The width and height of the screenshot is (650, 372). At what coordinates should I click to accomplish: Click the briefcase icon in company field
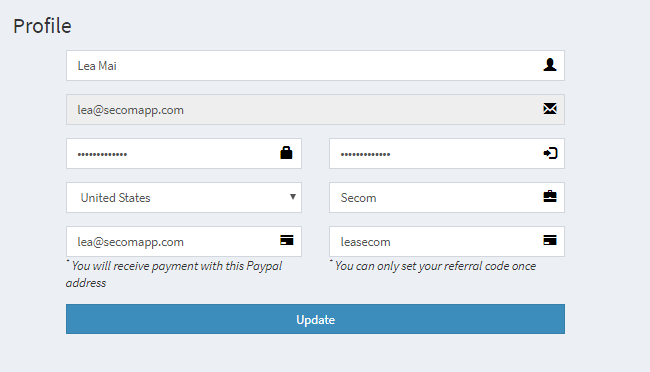(550, 196)
